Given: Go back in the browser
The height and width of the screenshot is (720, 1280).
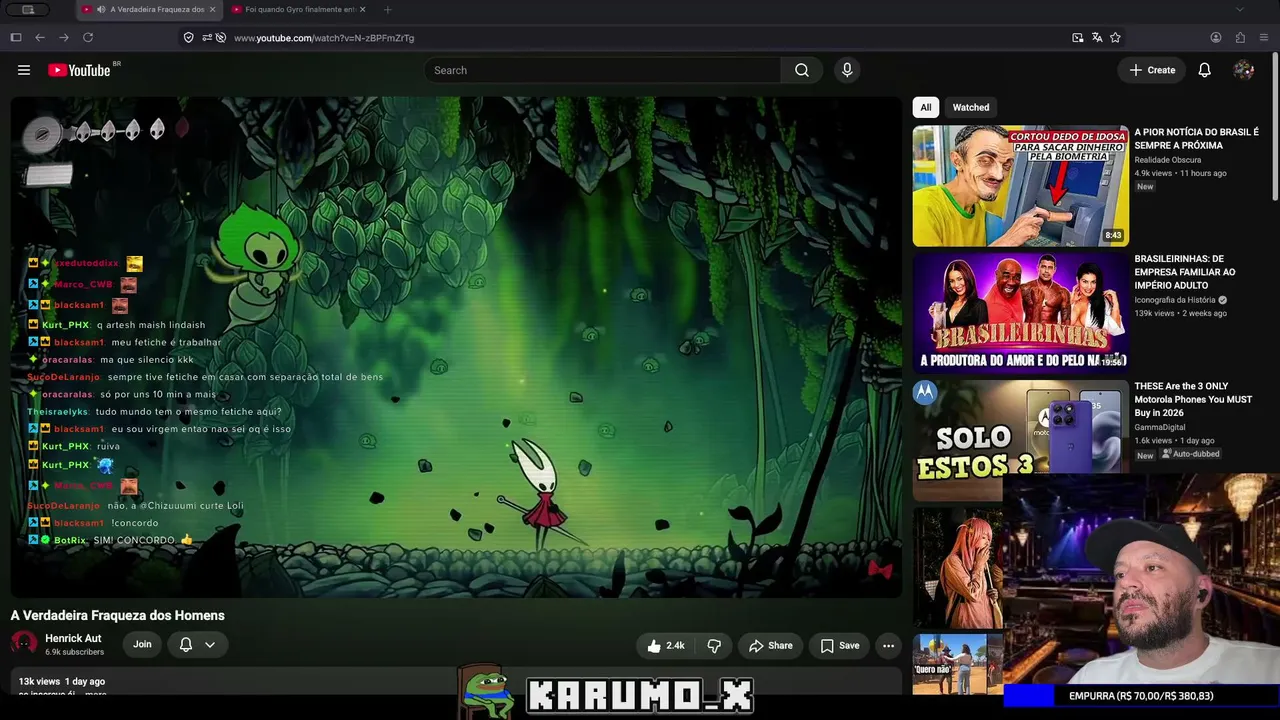Looking at the screenshot, I should pos(40,38).
